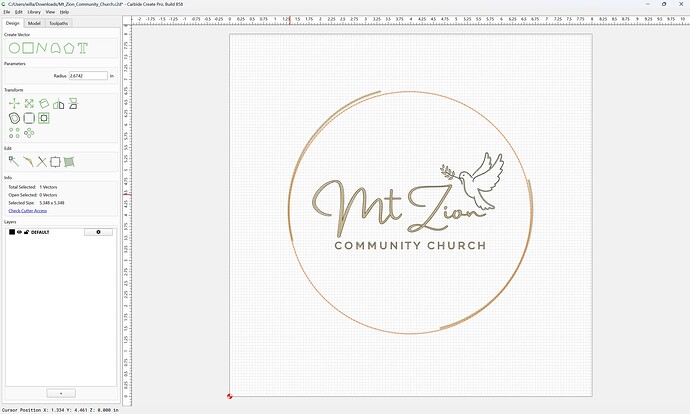Click the shaded-square warp Edit tool
690x414 pixels.
coord(69,161)
